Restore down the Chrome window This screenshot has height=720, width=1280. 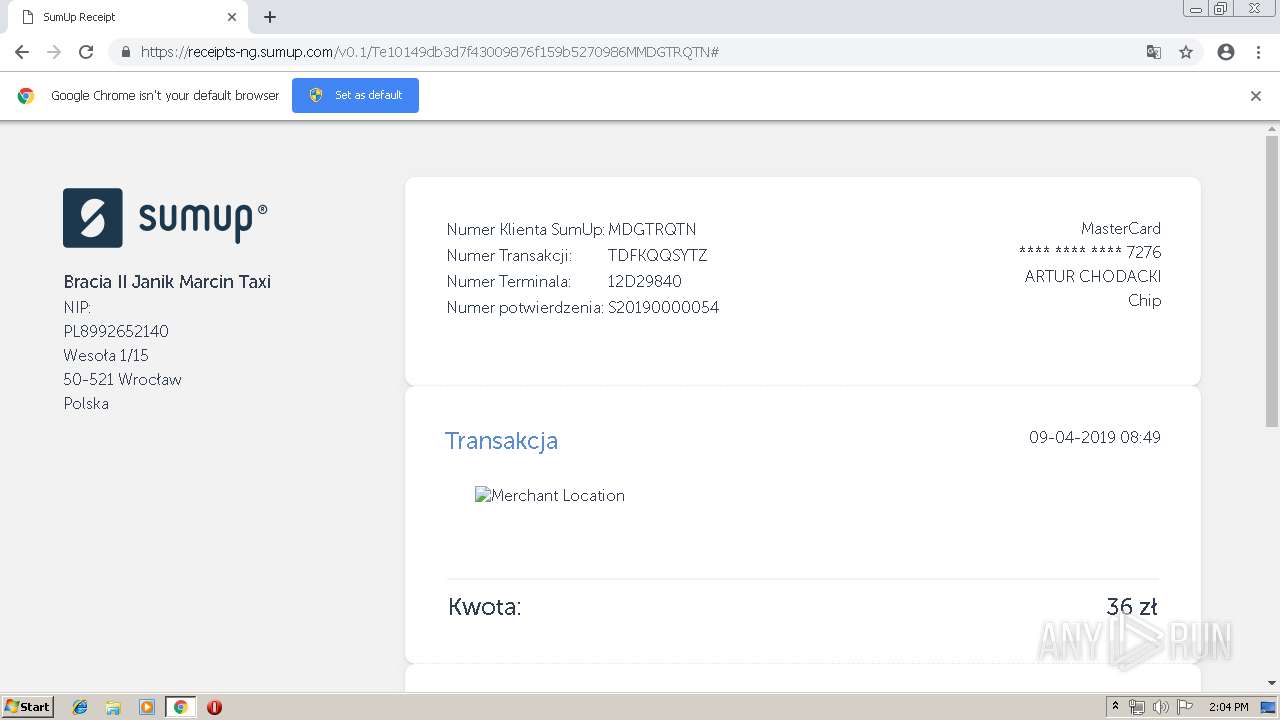click(x=1221, y=9)
